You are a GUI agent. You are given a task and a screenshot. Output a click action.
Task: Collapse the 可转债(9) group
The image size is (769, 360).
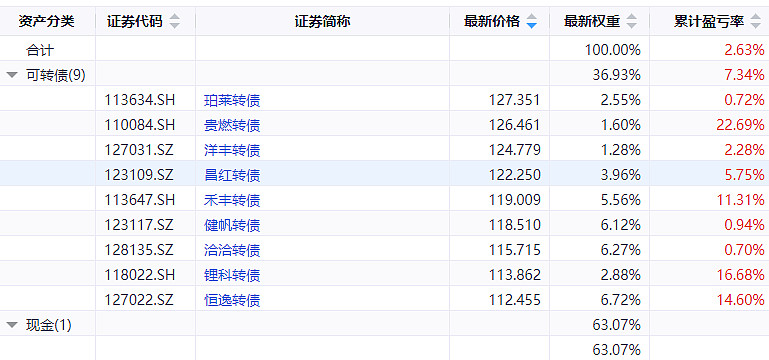(x=12, y=75)
